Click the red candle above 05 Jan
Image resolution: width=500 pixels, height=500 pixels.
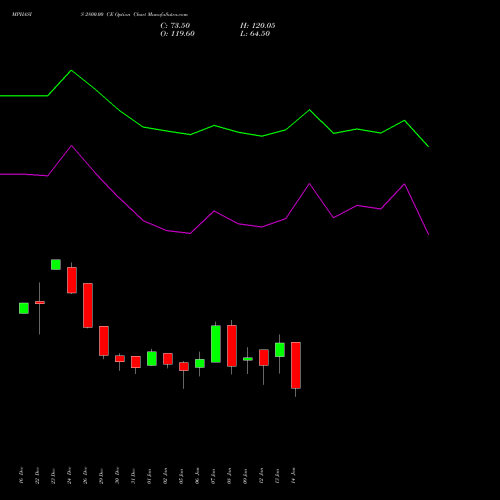click(184, 366)
